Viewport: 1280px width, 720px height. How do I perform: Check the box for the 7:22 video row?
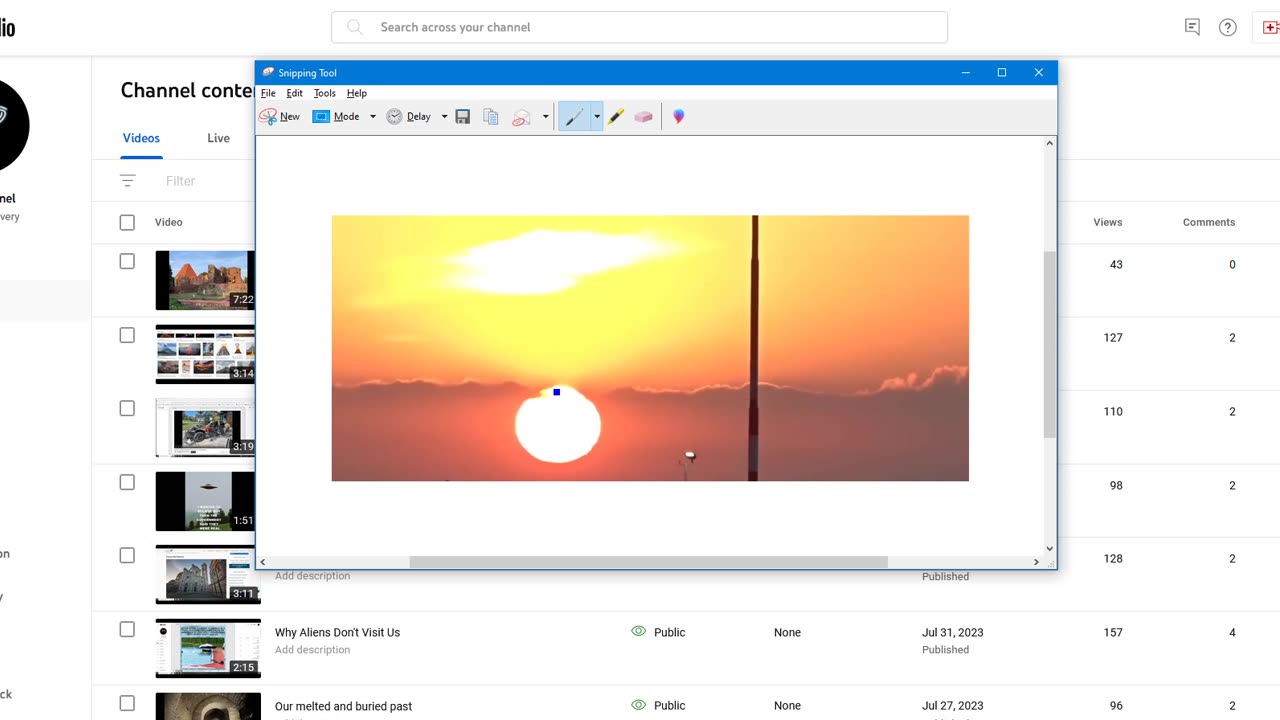tap(127, 261)
